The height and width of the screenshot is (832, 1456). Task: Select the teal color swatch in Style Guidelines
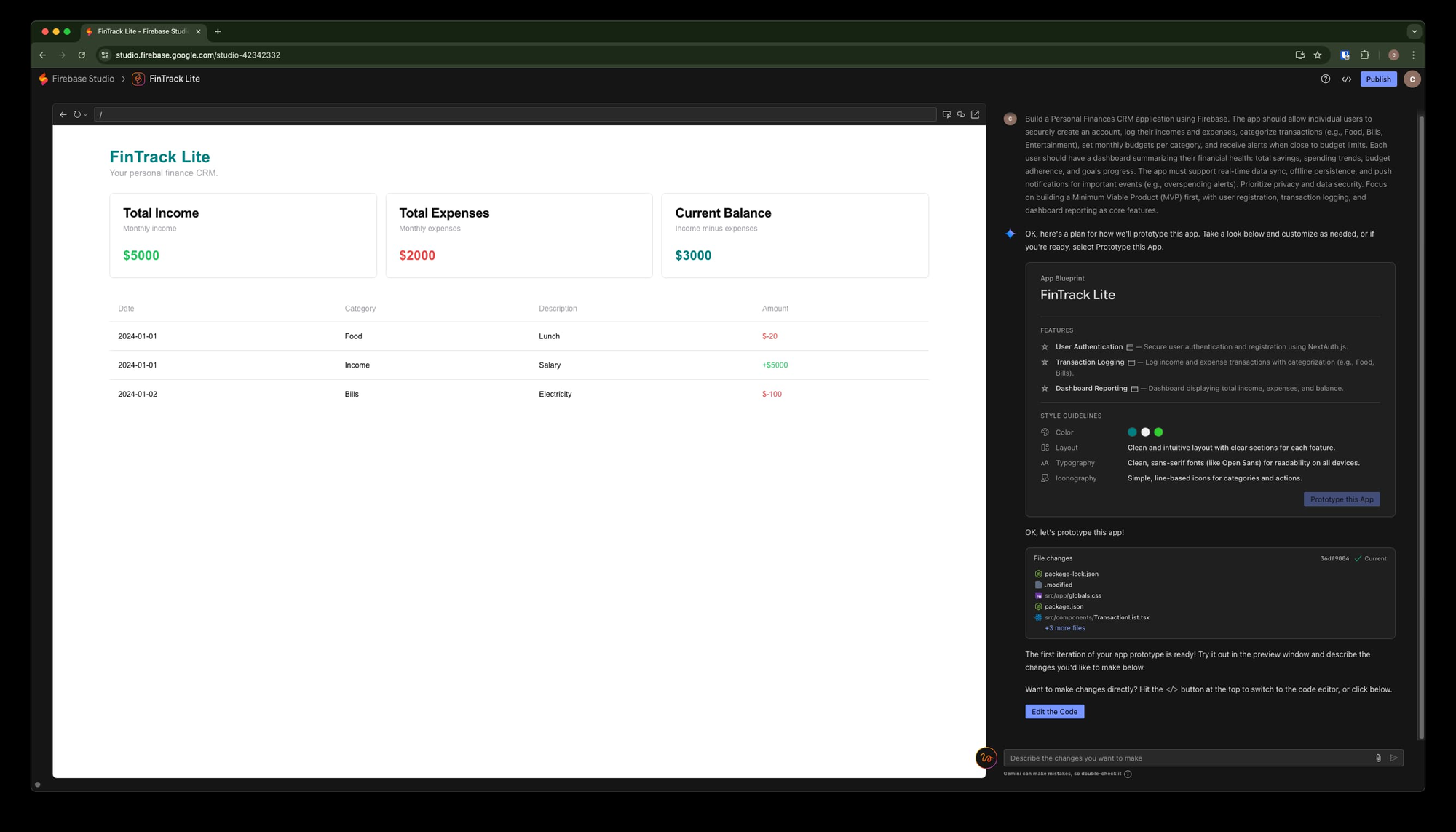pyautogui.click(x=1133, y=432)
